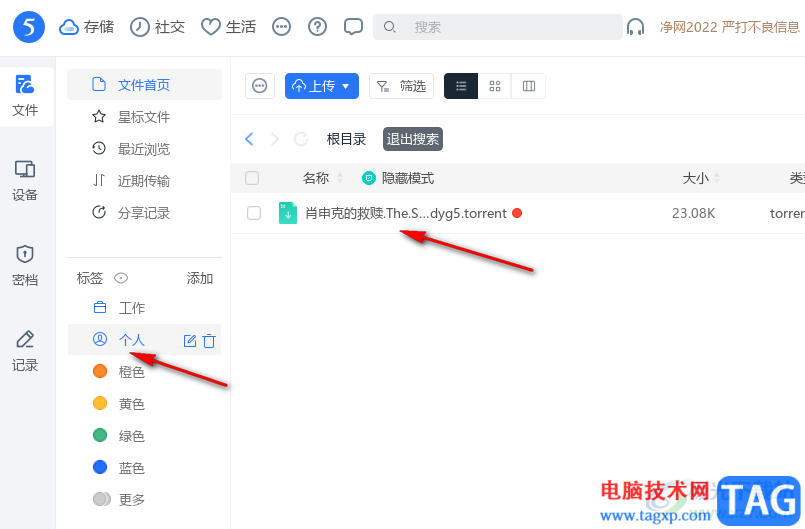Click the headset customer service icon

point(636,27)
